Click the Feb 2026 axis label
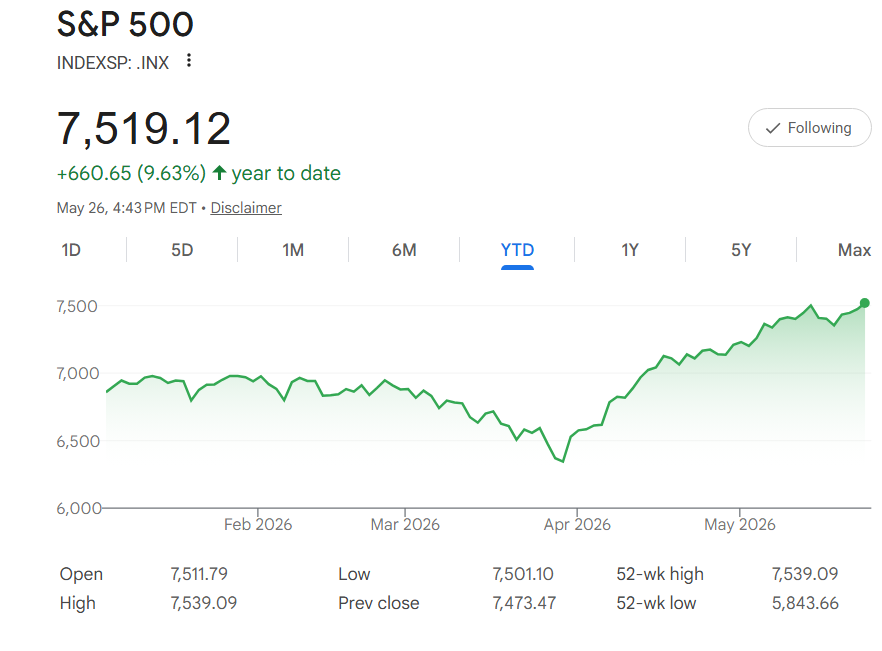 click(258, 524)
